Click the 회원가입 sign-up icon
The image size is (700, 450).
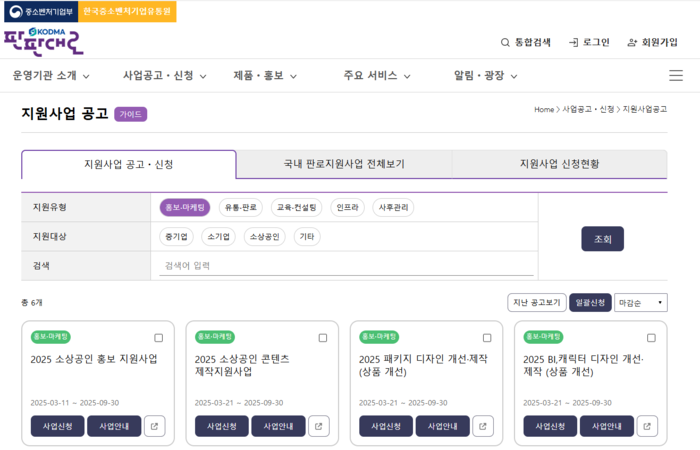coord(632,42)
